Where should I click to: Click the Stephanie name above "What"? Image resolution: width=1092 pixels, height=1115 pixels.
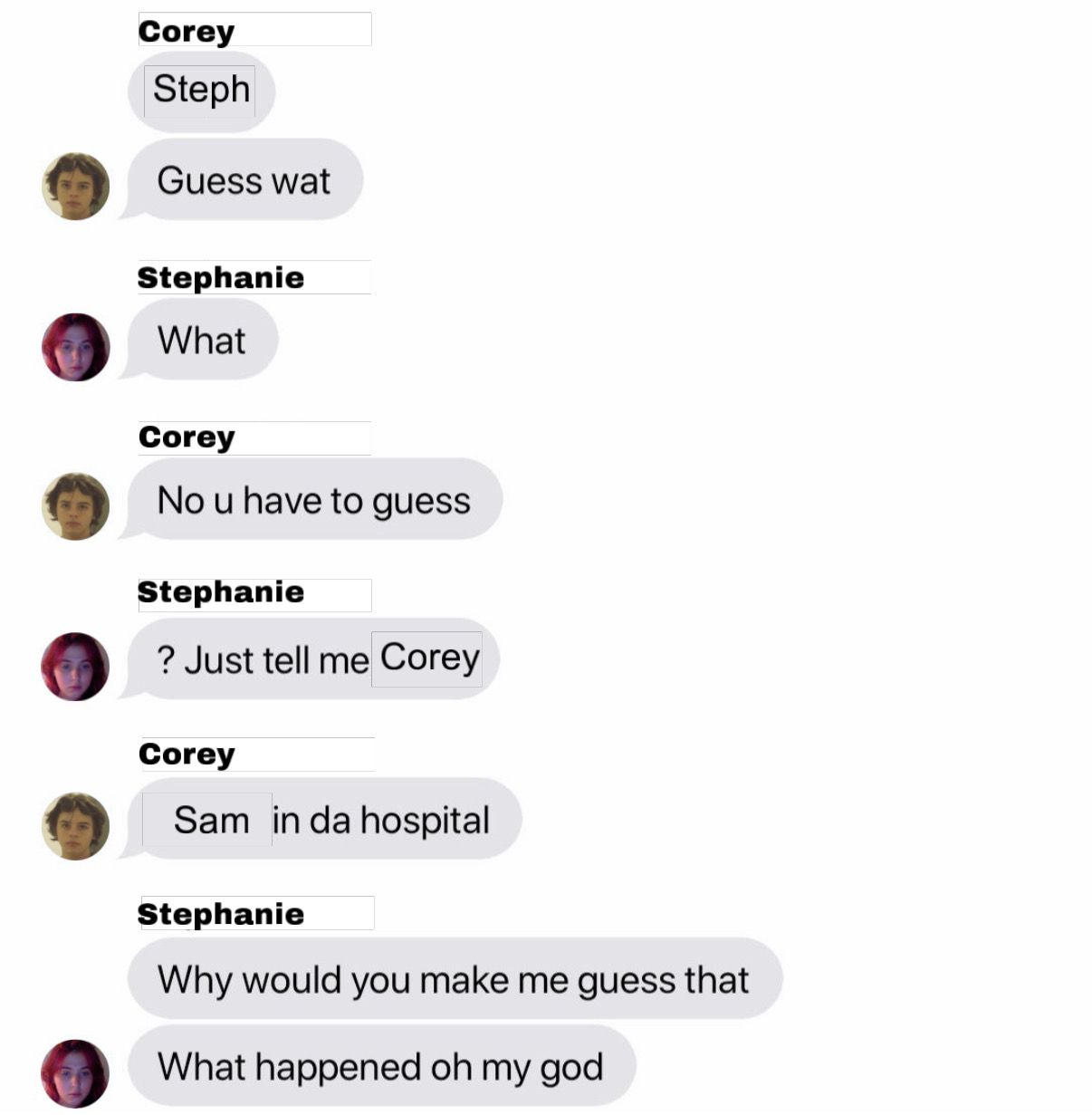point(221,277)
